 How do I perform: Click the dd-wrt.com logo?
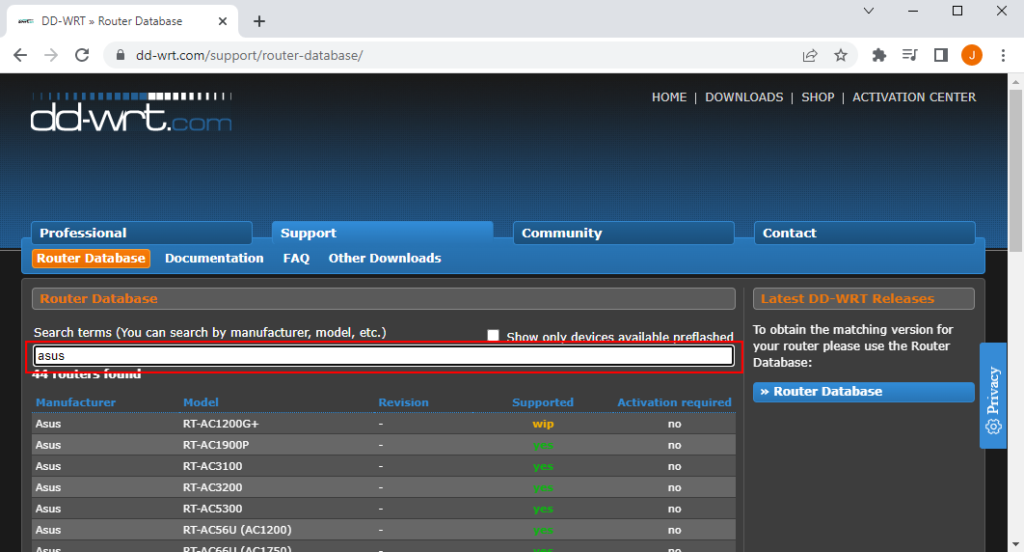(131, 112)
